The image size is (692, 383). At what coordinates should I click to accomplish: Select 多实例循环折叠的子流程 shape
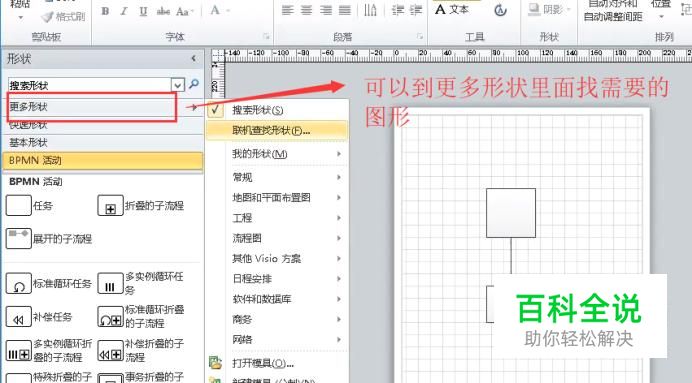(x=19, y=350)
